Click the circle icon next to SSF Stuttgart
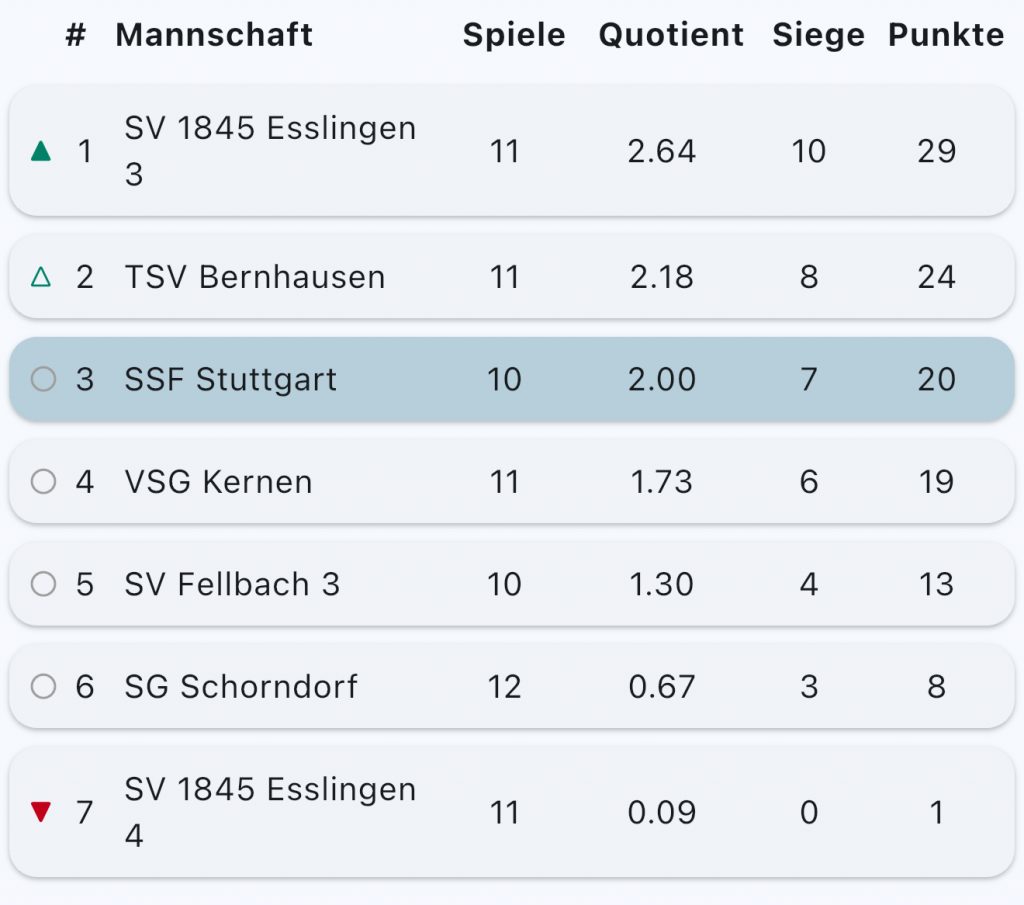1024x905 pixels. click(43, 379)
